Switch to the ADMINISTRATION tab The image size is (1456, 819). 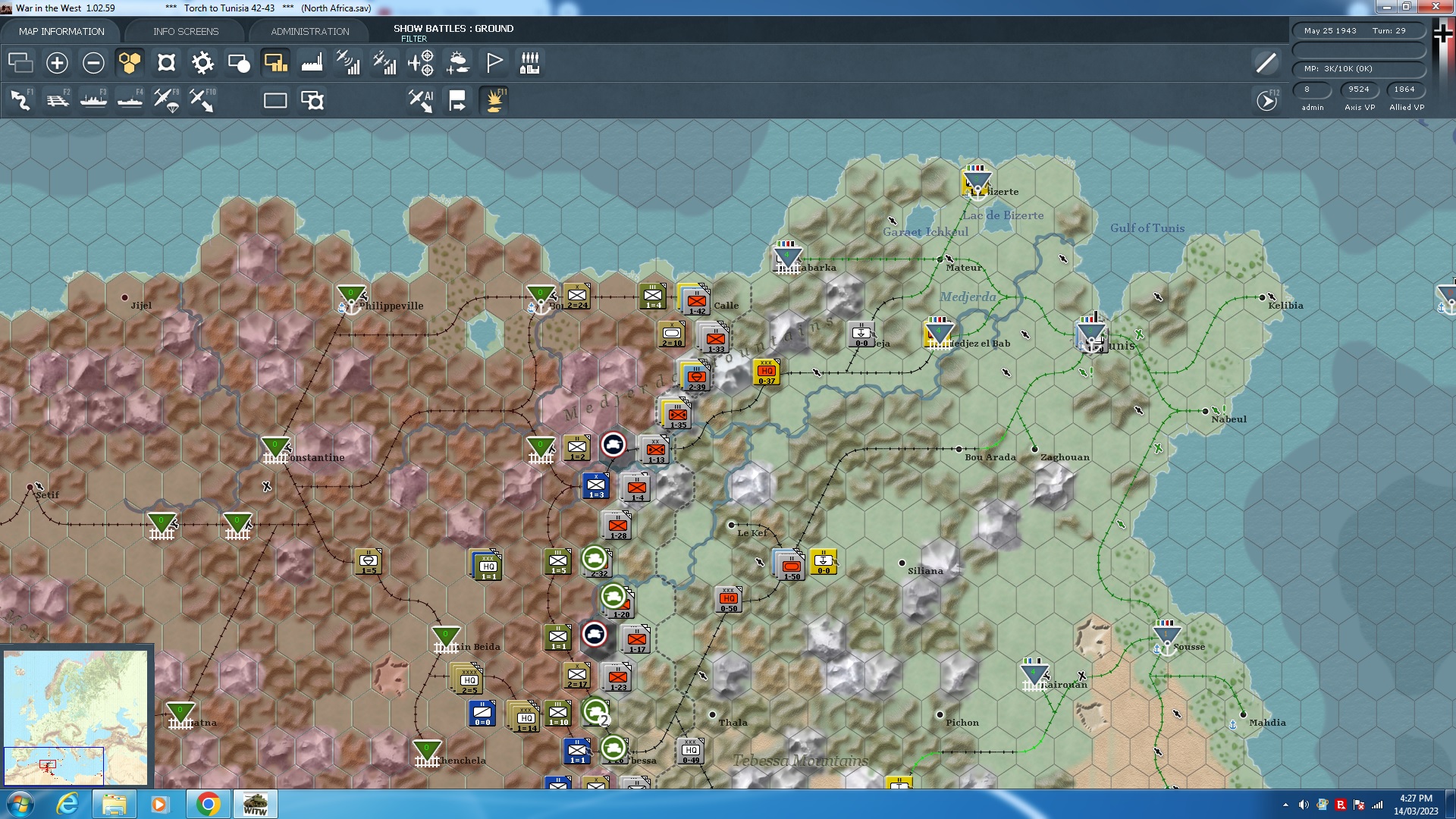(310, 31)
